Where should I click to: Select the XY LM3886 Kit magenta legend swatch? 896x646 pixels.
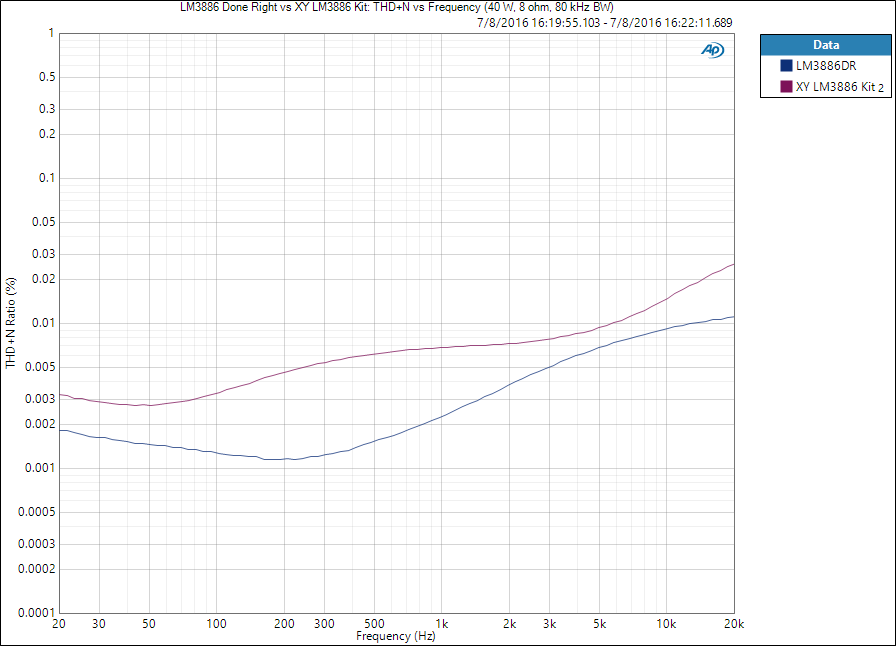click(786, 86)
